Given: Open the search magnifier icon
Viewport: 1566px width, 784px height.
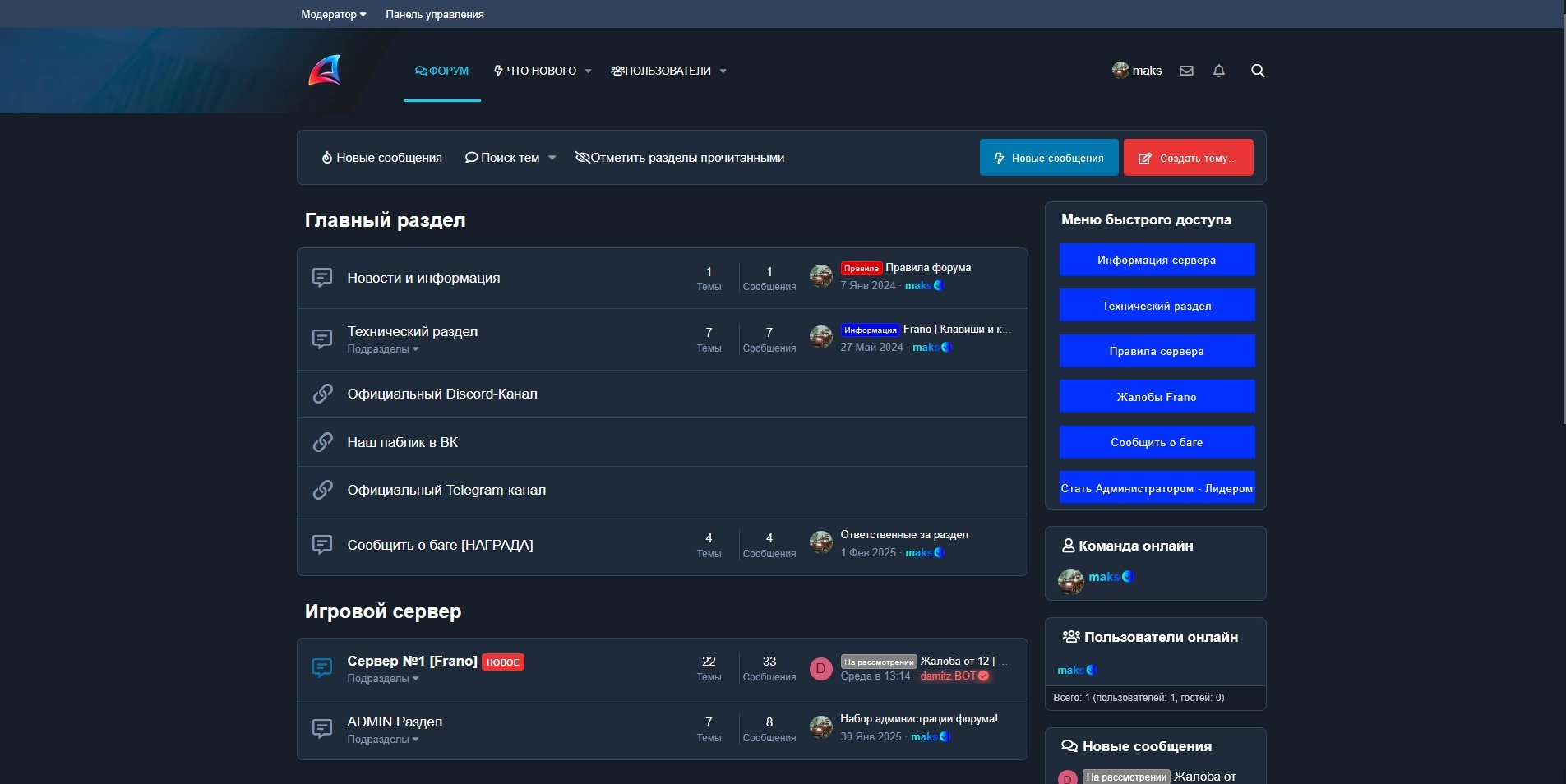Looking at the screenshot, I should point(1257,71).
